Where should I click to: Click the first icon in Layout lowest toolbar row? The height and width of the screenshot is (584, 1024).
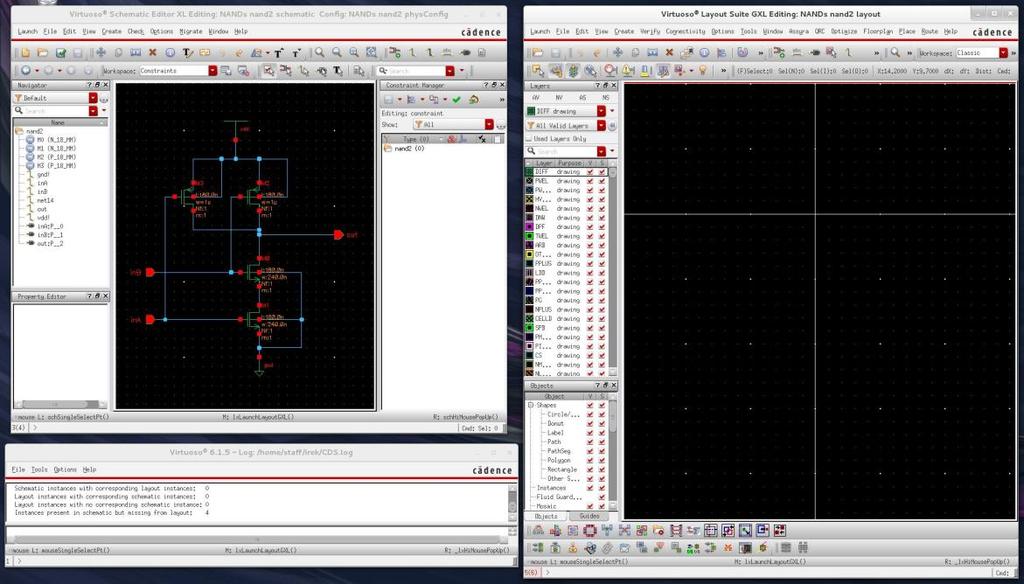538,548
